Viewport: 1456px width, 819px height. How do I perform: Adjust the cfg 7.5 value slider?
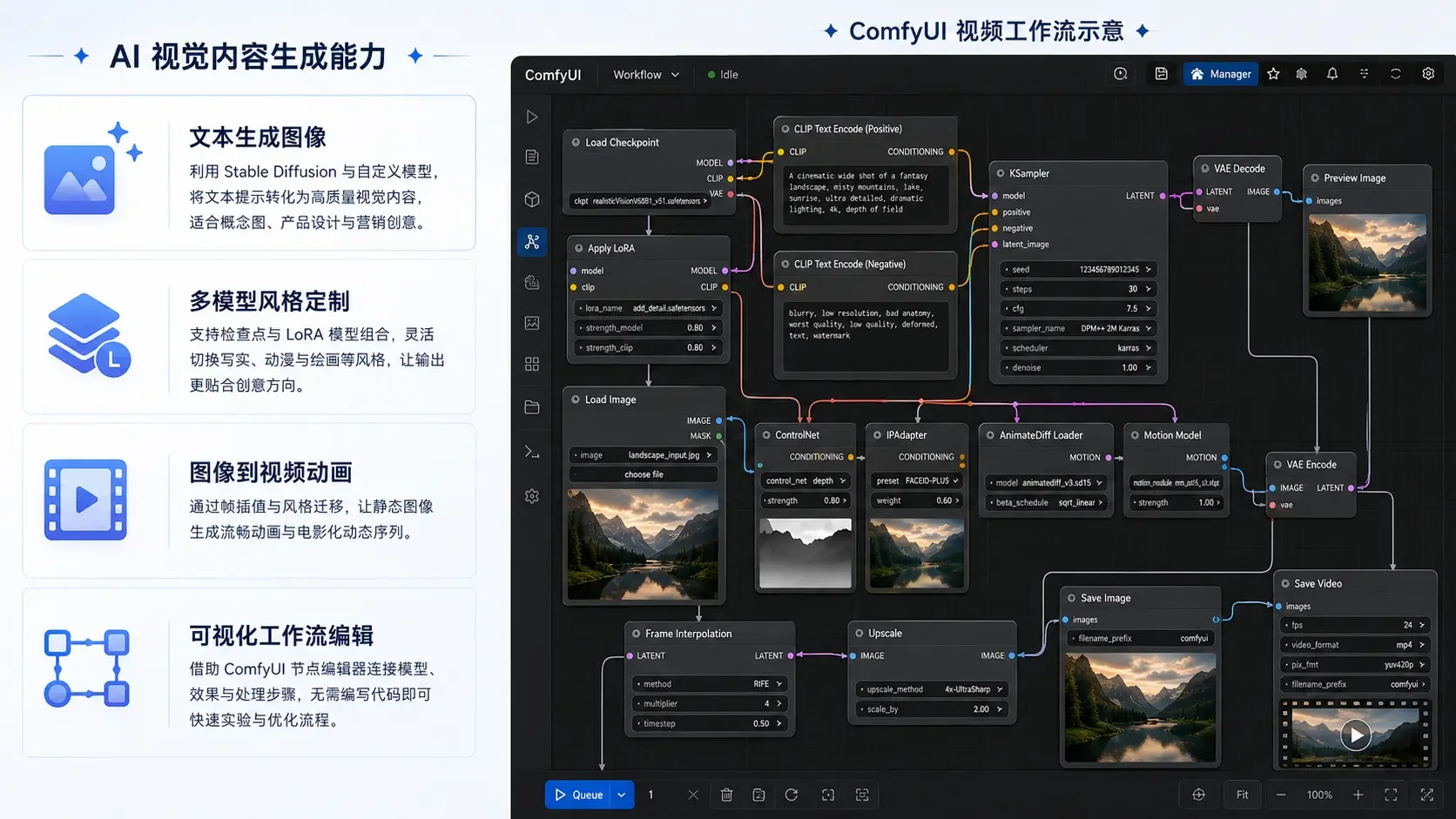1078,308
